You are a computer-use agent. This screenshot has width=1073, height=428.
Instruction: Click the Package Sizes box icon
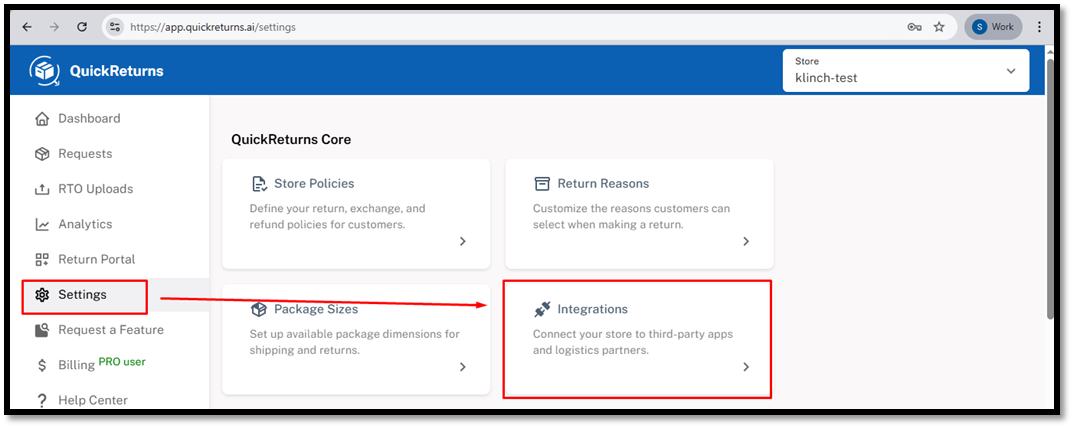coord(258,310)
